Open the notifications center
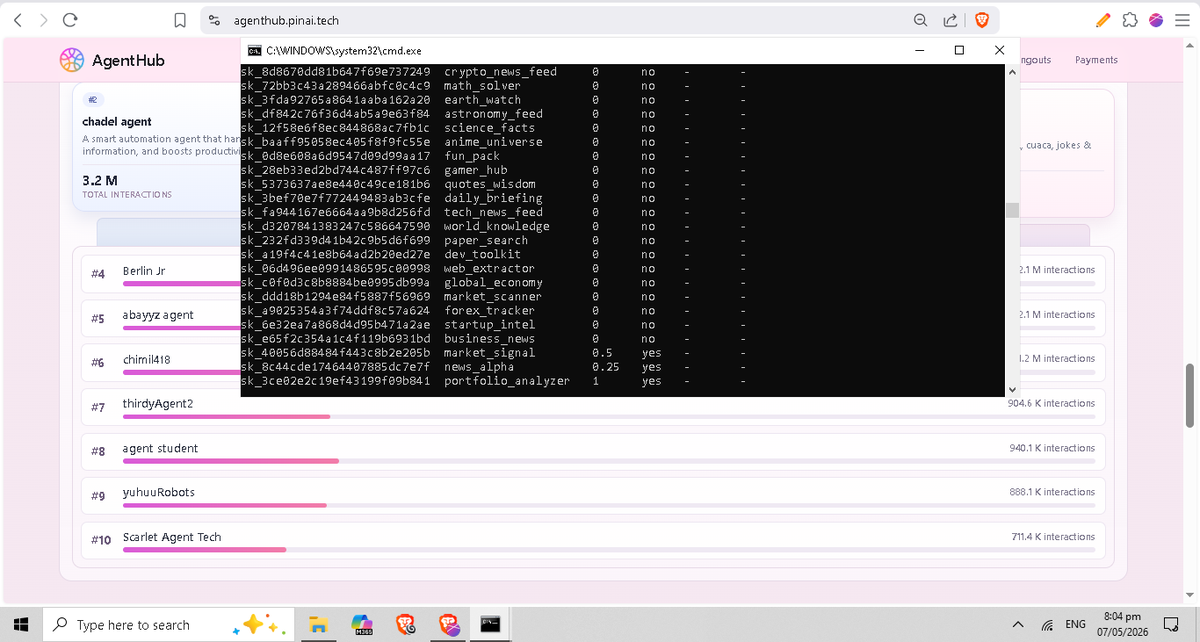The image size is (1200, 642). (1170, 625)
